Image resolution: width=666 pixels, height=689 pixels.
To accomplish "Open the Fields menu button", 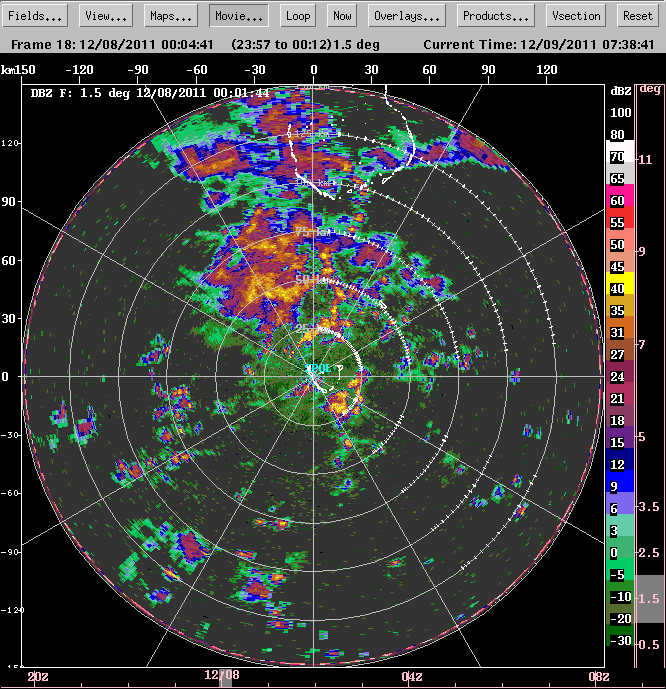I will click(36, 16).
